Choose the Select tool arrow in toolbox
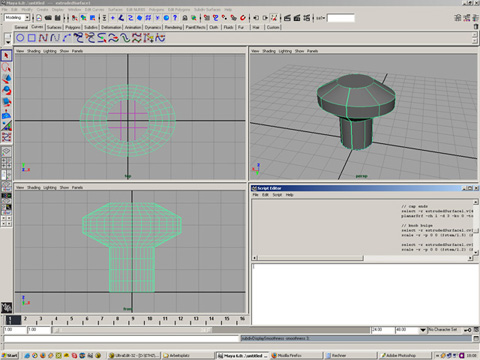 tap(6, 56)
